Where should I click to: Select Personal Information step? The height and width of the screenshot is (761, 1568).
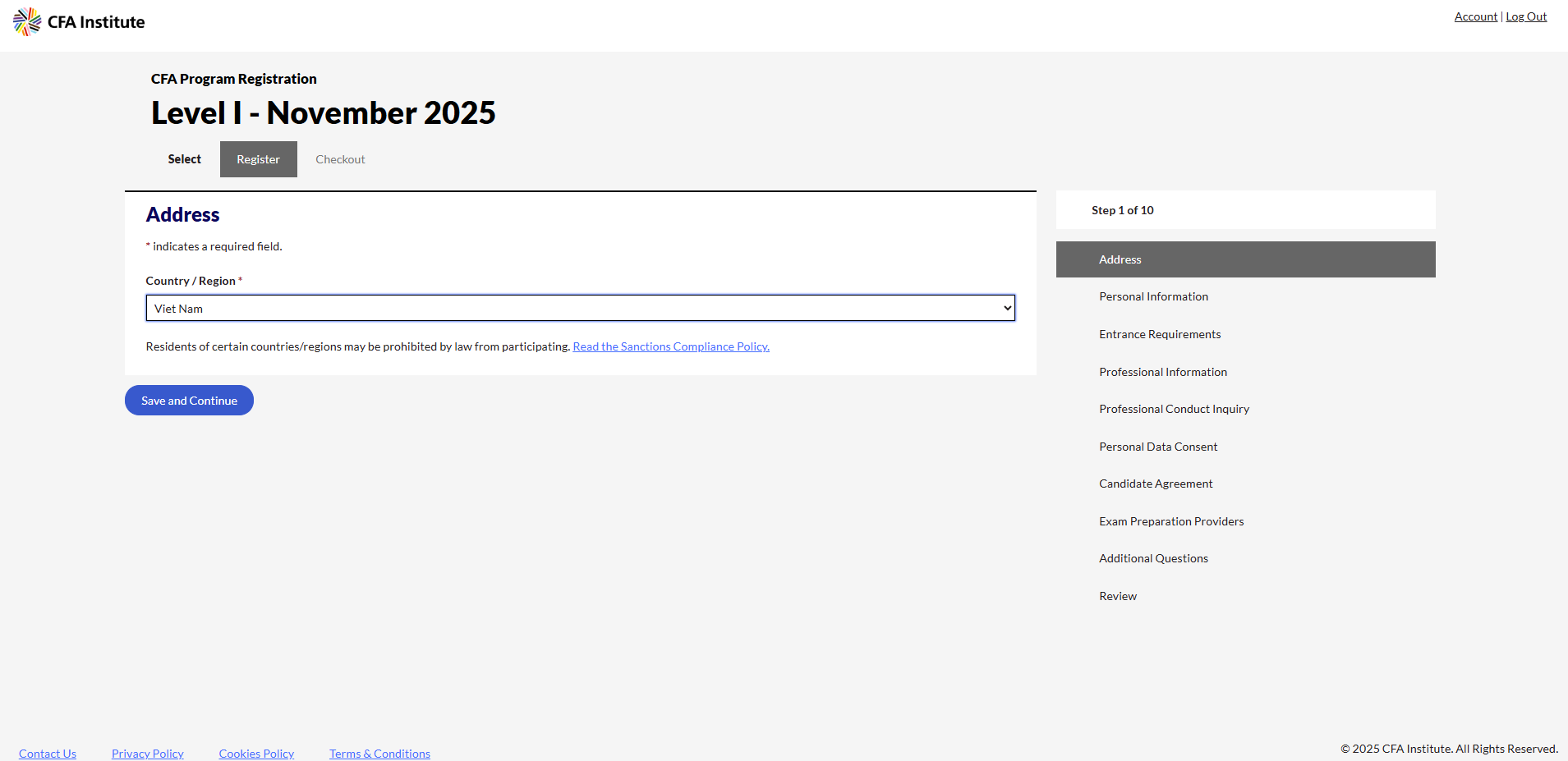point(1153,296)
